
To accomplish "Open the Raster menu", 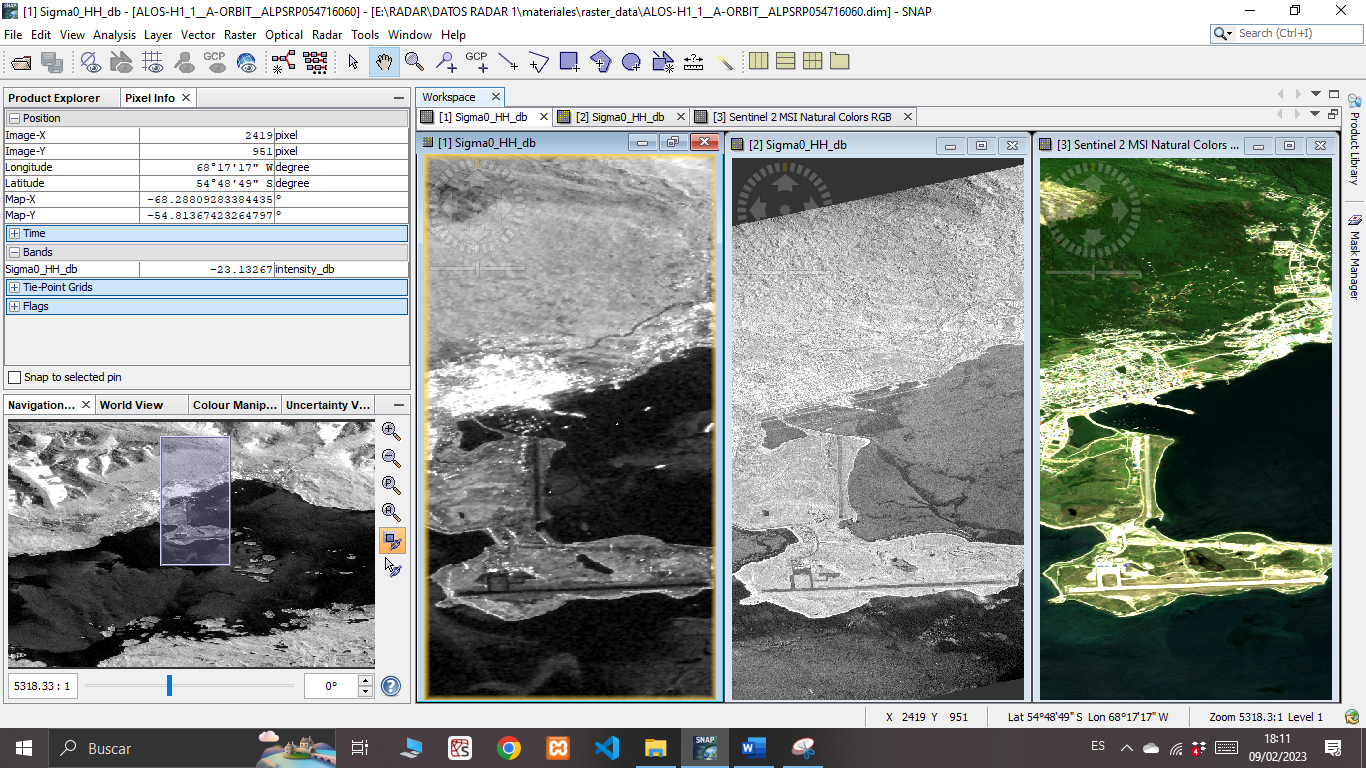I will point(240,34).
